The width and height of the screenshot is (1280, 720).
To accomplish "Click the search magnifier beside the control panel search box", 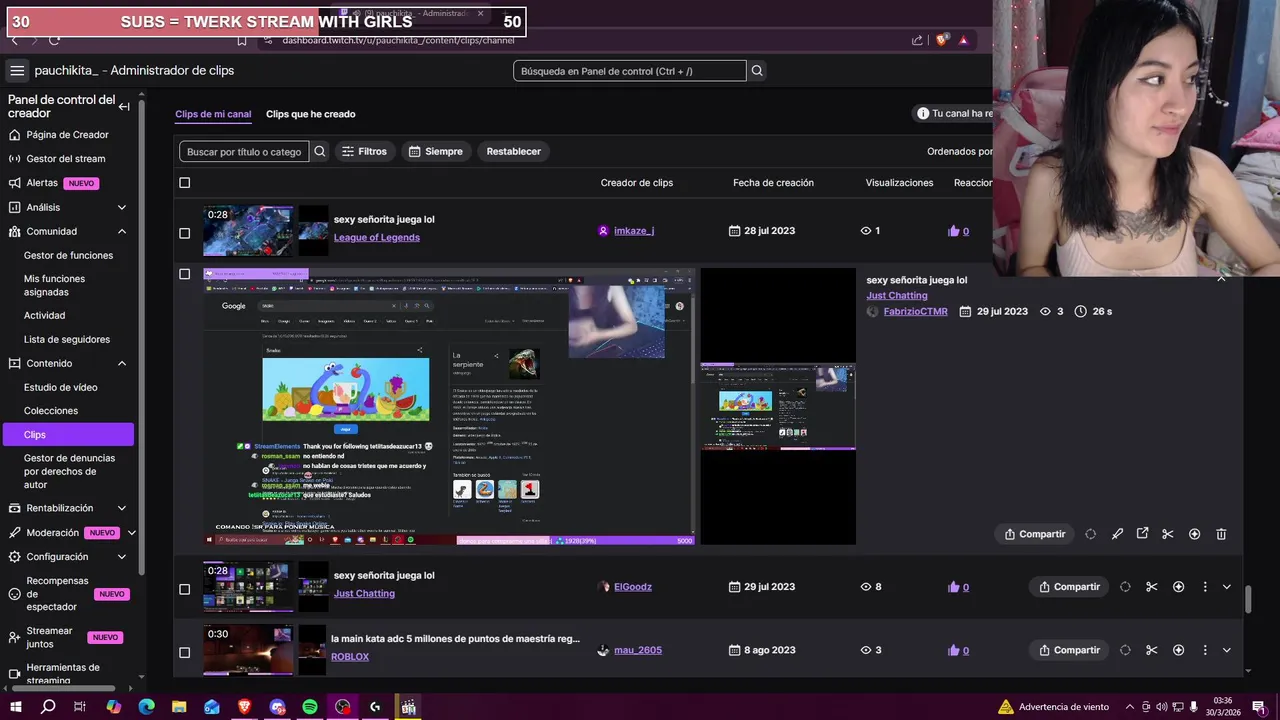I will point(757,71).
